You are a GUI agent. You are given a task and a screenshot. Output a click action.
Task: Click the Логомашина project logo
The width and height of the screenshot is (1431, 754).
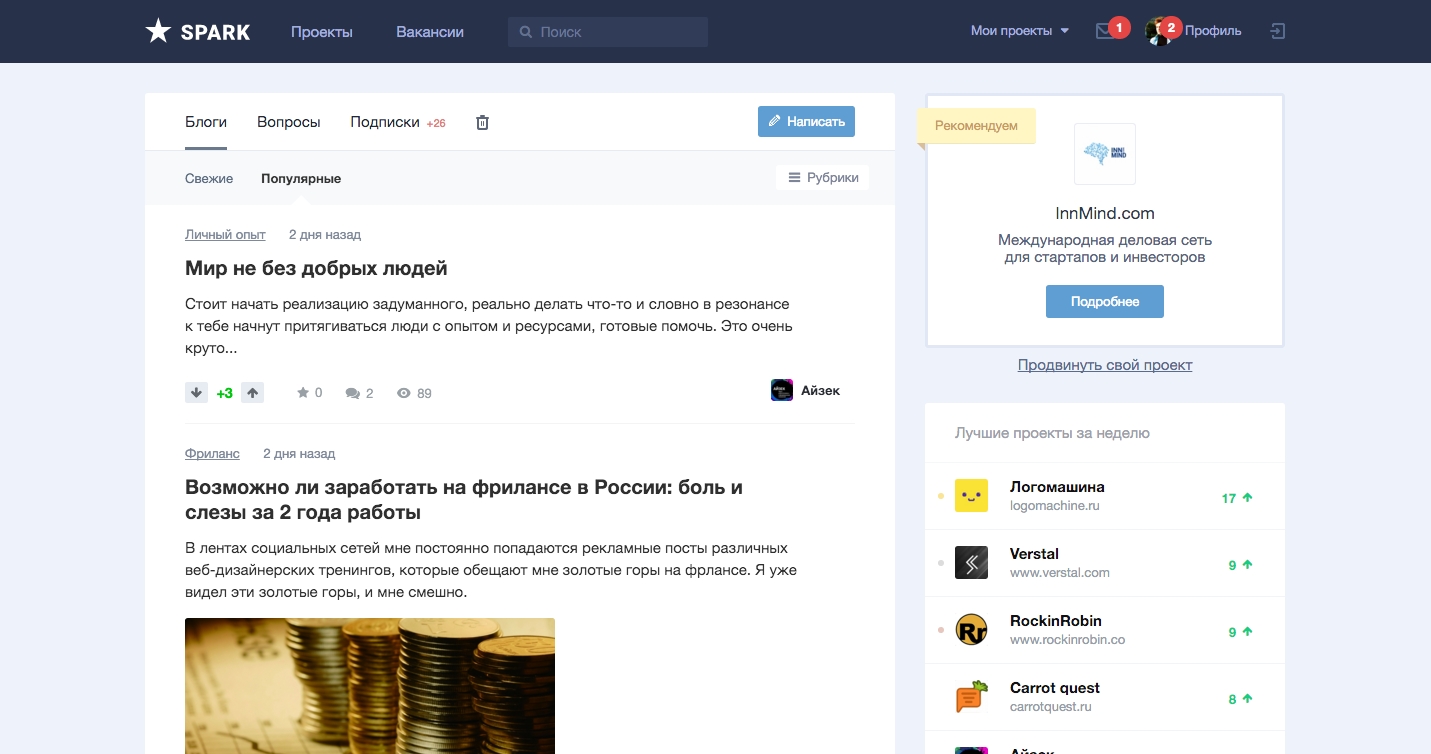(x=971, y=496)
